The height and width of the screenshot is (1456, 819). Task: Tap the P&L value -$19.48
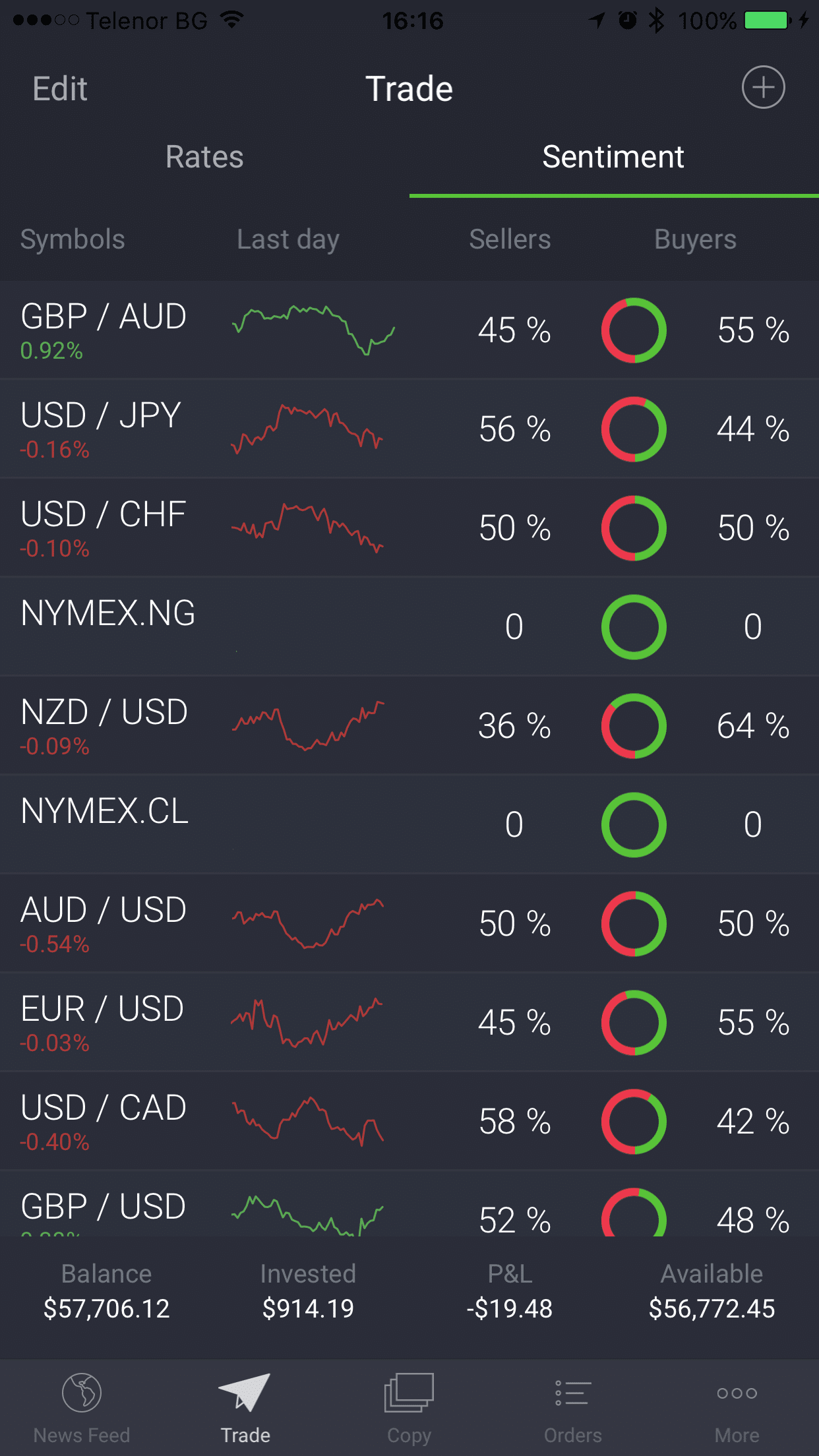tap(510, 1308)
